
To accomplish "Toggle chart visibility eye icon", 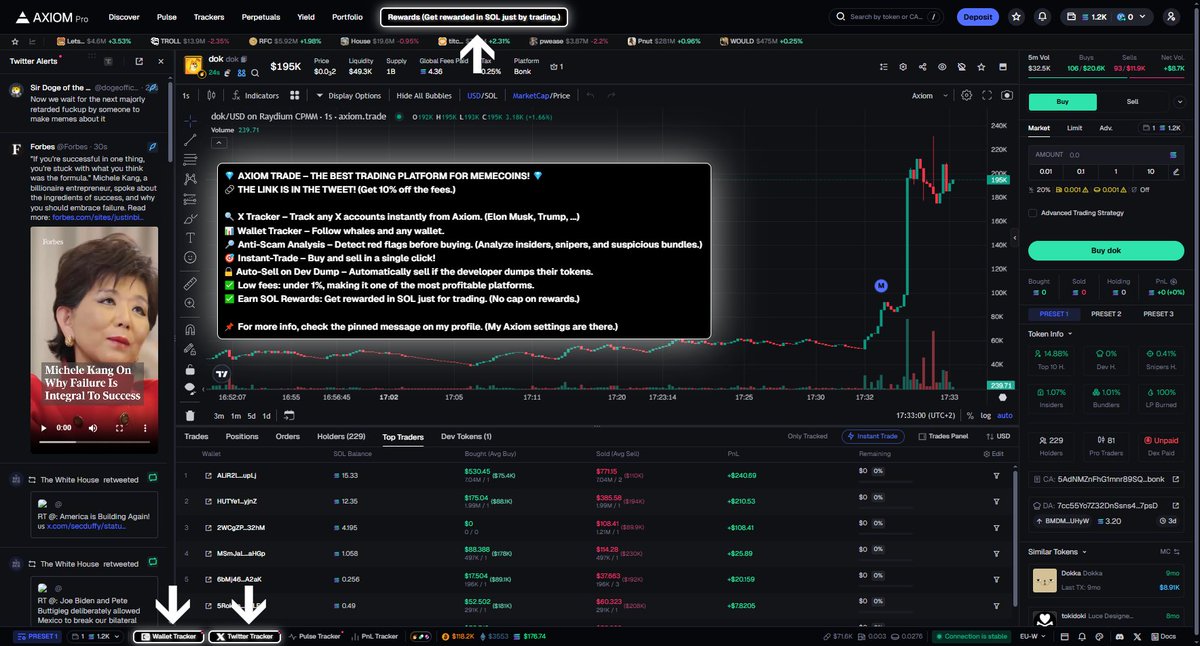I will click(941, 67).
